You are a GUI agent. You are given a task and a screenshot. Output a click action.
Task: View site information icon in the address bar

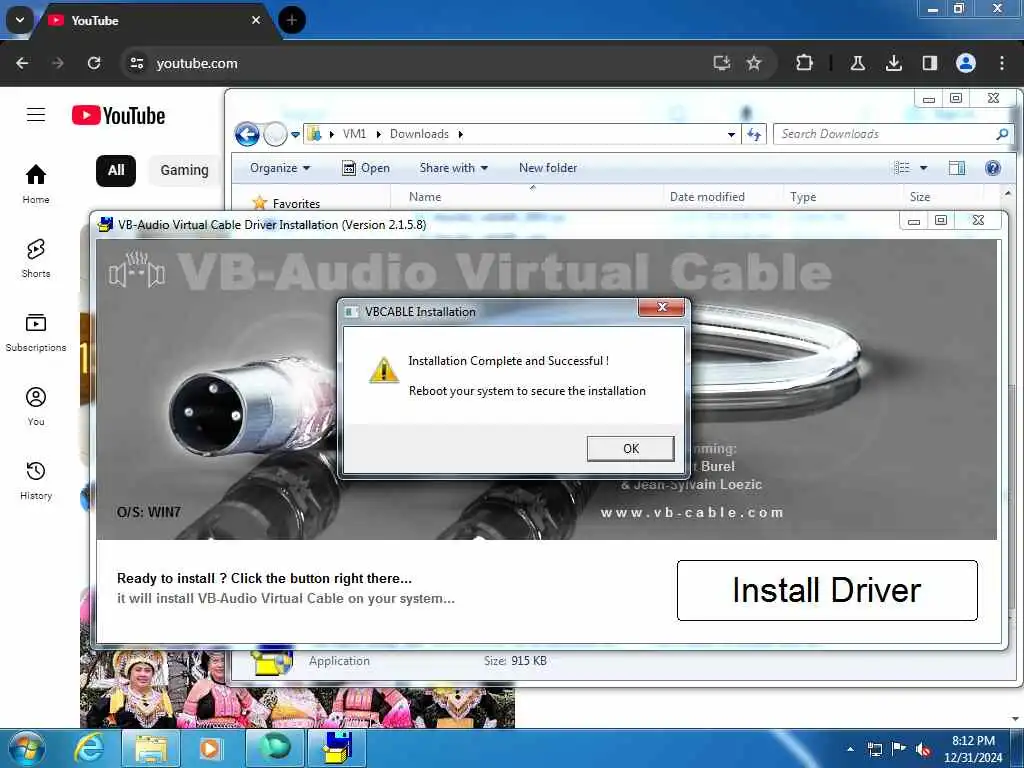coord(137,63)
